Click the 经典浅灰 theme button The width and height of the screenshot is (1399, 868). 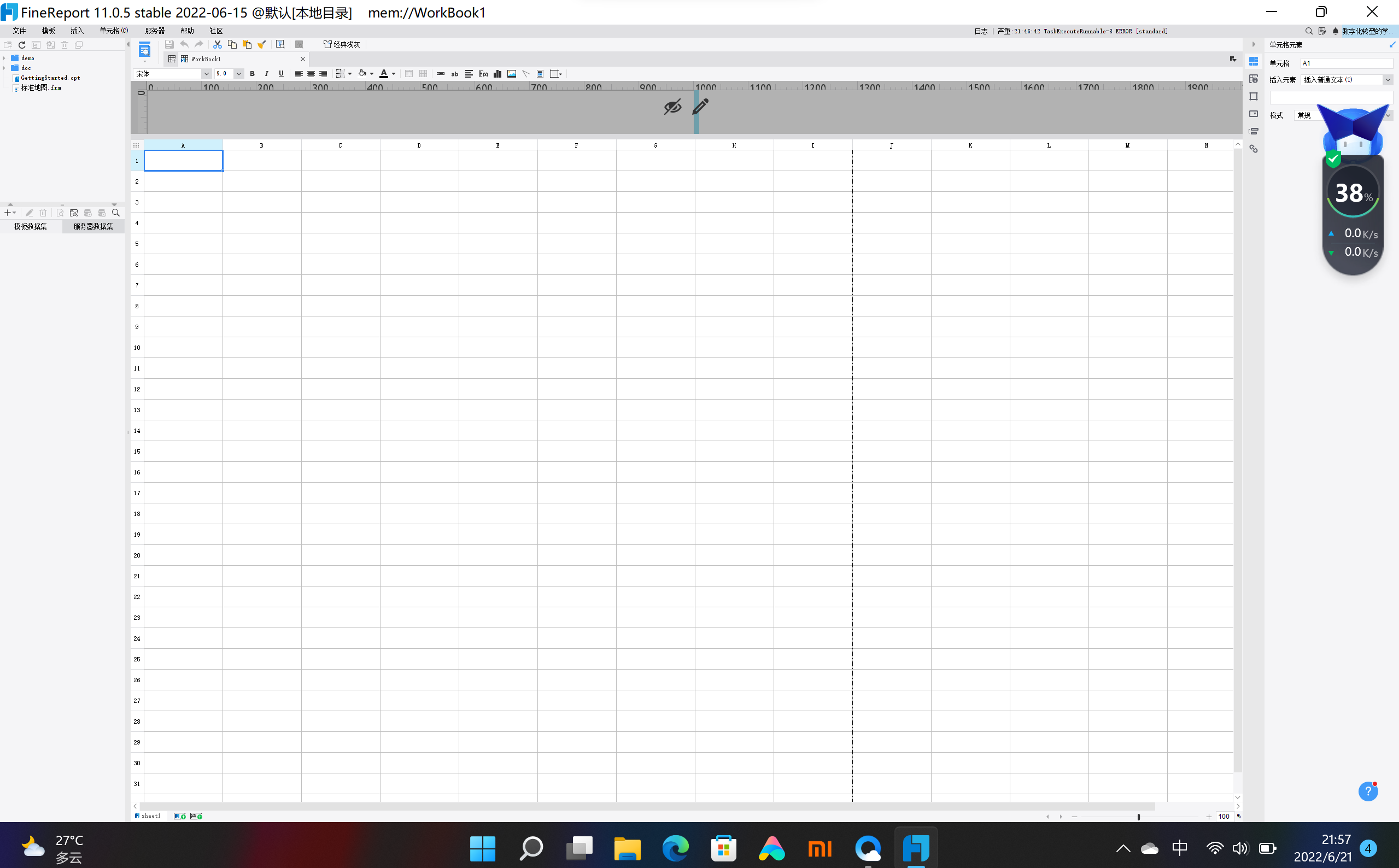tap(342, 44)
